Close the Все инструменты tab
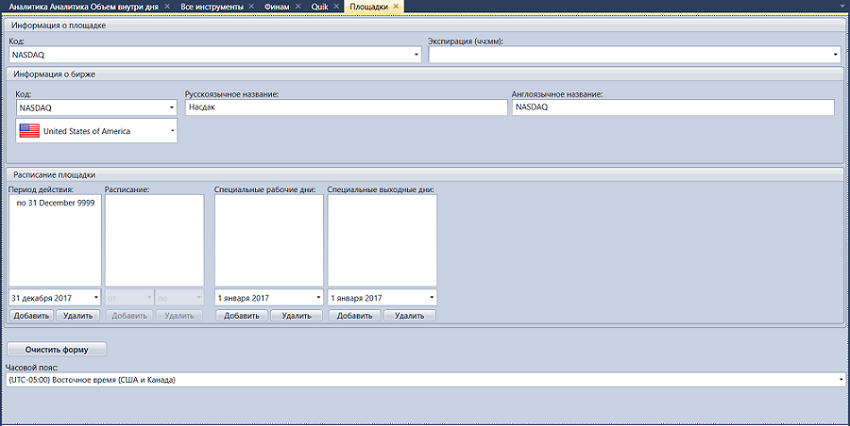 (x=251, y=7)
